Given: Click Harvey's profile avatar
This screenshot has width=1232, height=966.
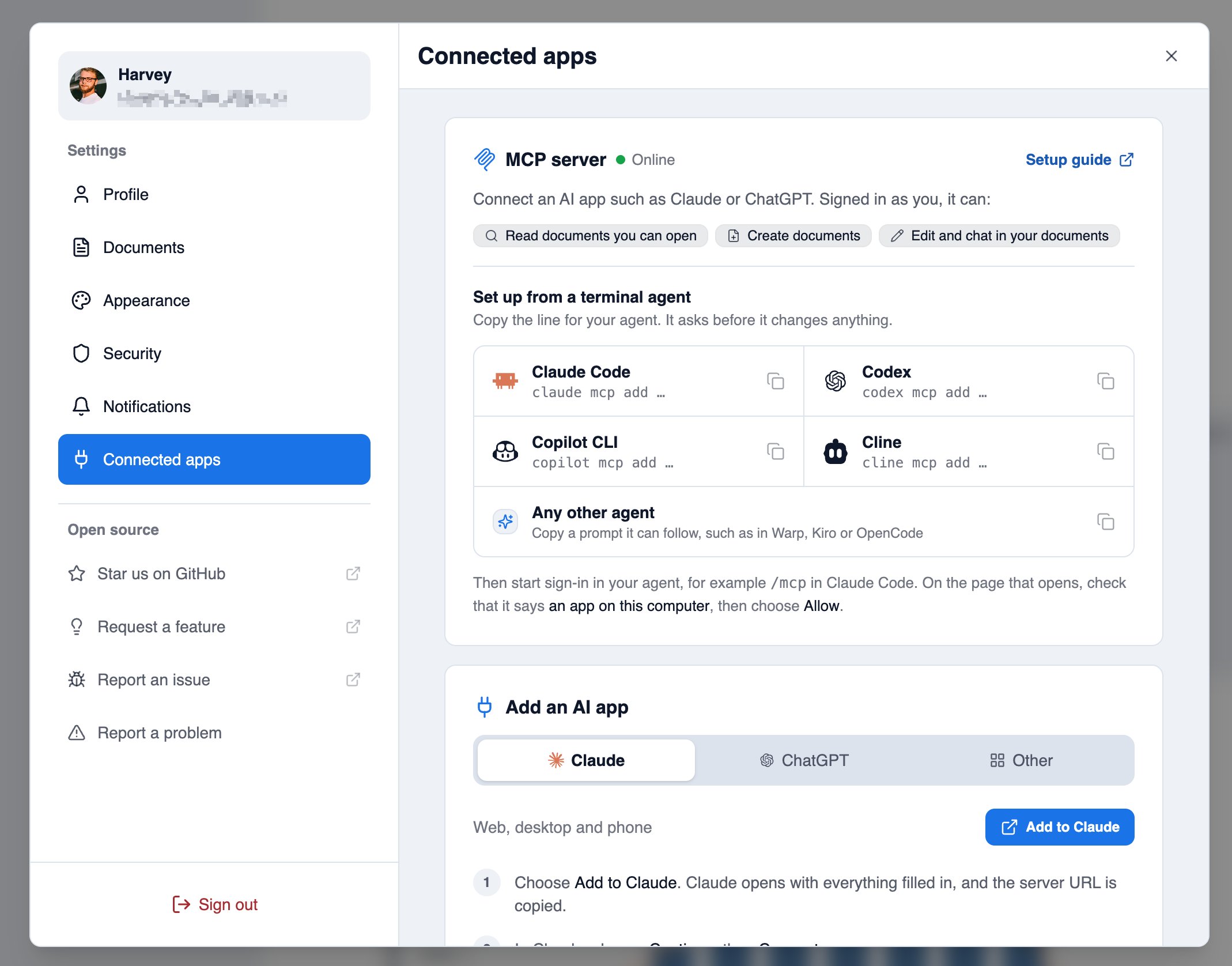Looking at the screenshot, I should coord(88,85).
